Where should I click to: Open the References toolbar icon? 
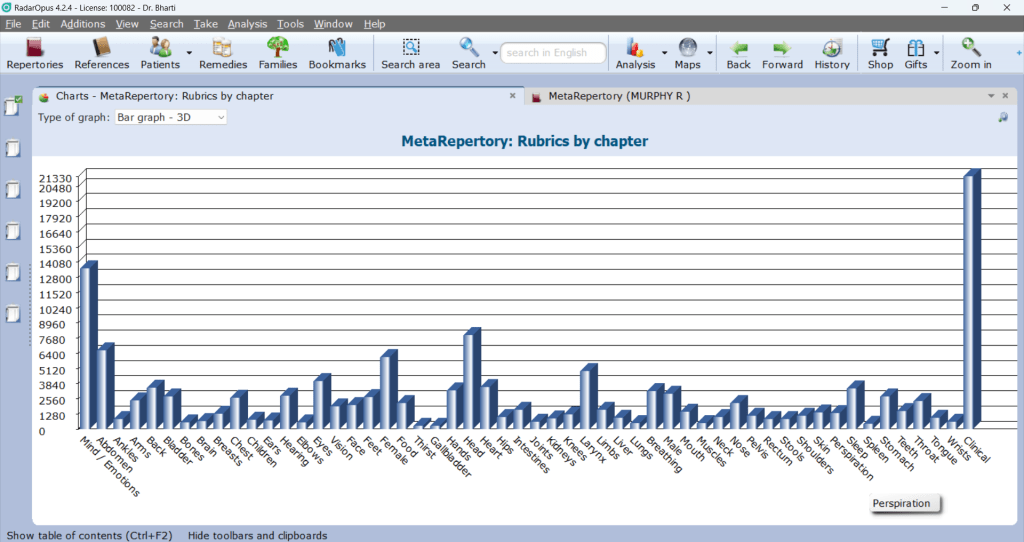click(x=101, y=54)
